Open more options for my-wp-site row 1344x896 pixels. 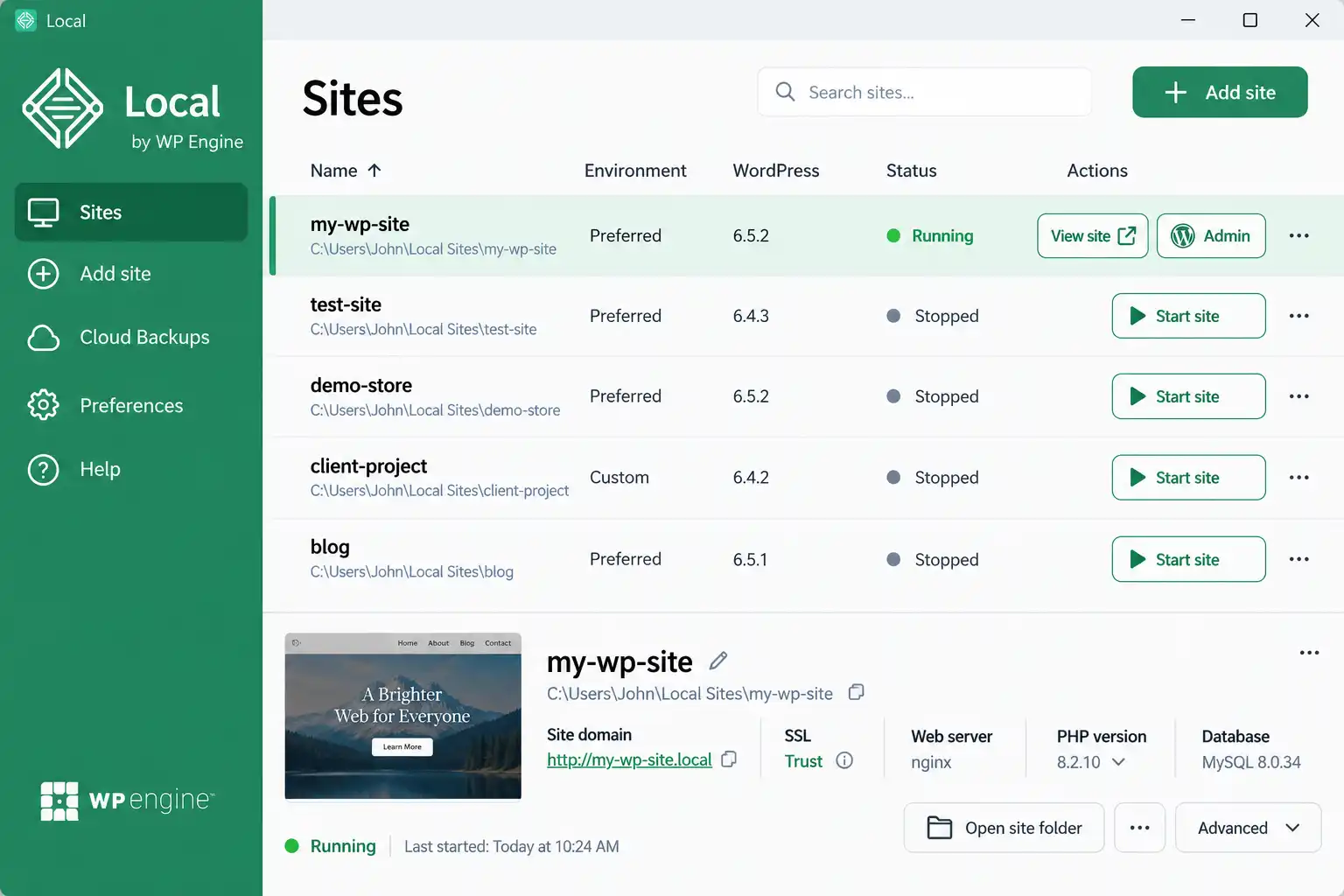[1299, 235]
